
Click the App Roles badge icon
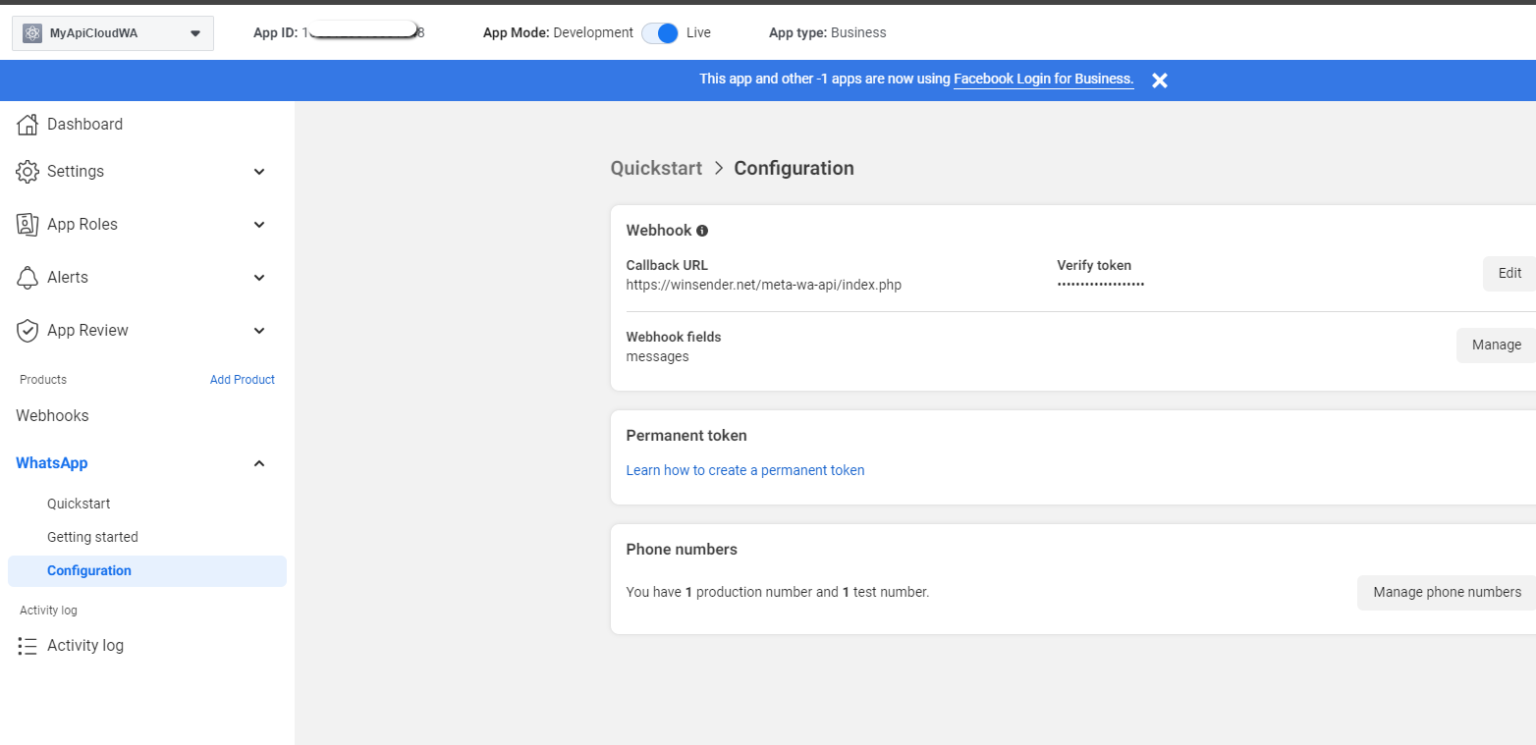(27, 224)
